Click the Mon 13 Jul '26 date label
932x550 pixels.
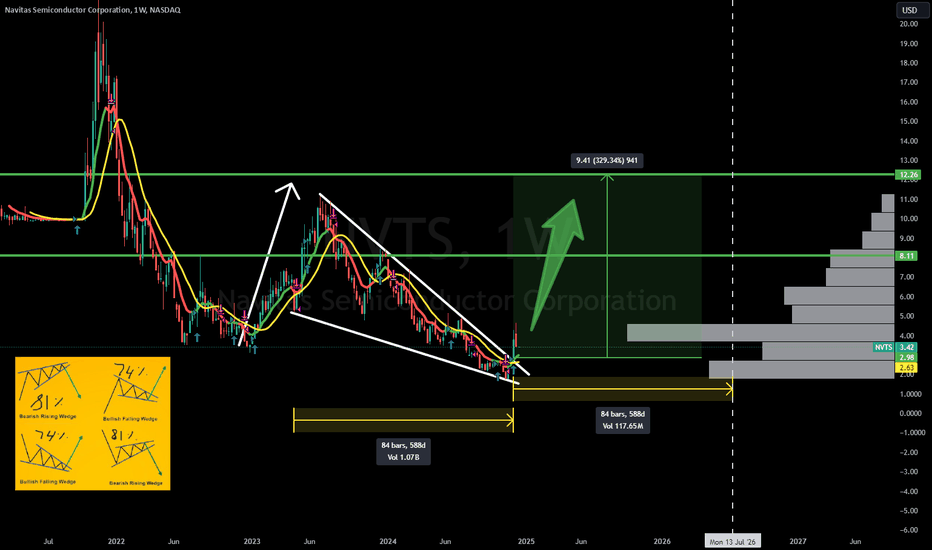click(732, 542)
